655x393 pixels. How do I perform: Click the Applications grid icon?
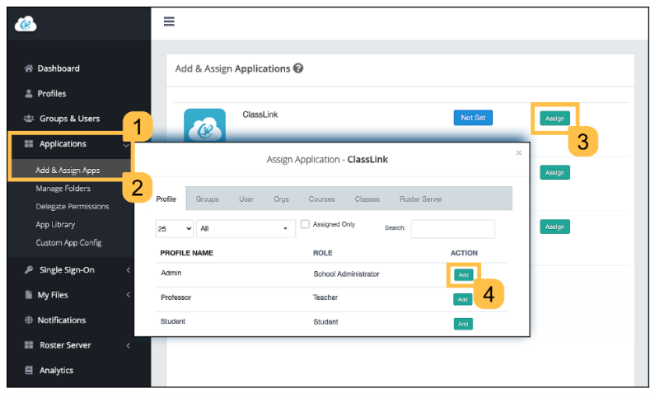29,144
